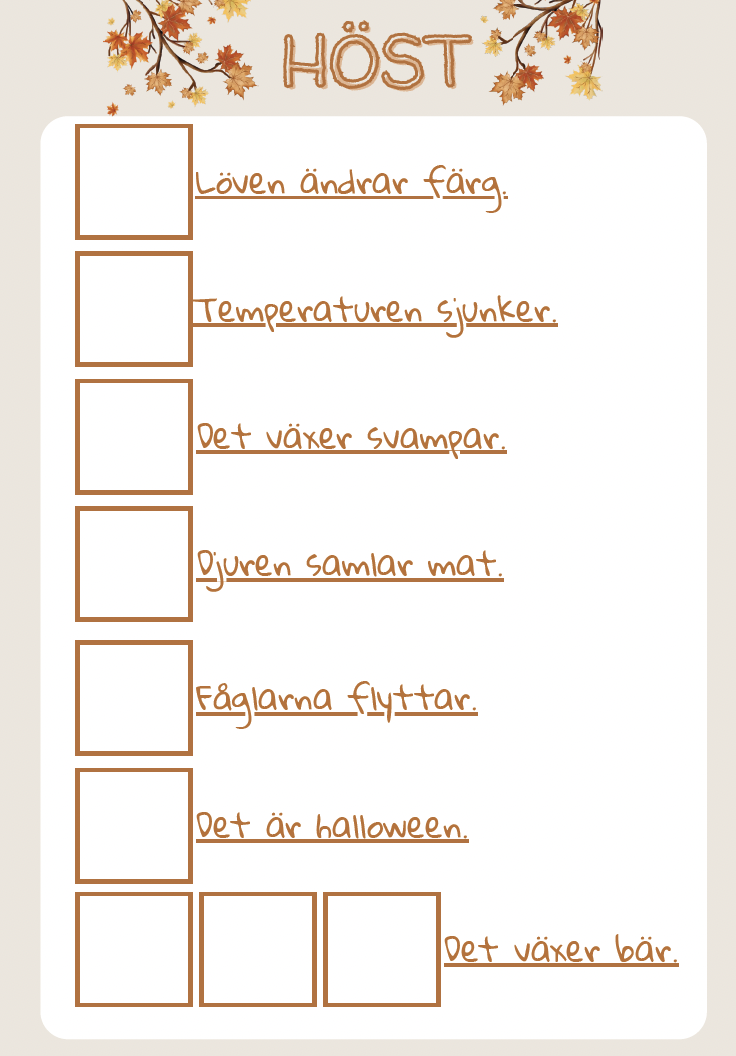Click the small lone leaf below the left branch
Image resolution: width=736 pixels, height=1056 pixels.
(113, 108)
